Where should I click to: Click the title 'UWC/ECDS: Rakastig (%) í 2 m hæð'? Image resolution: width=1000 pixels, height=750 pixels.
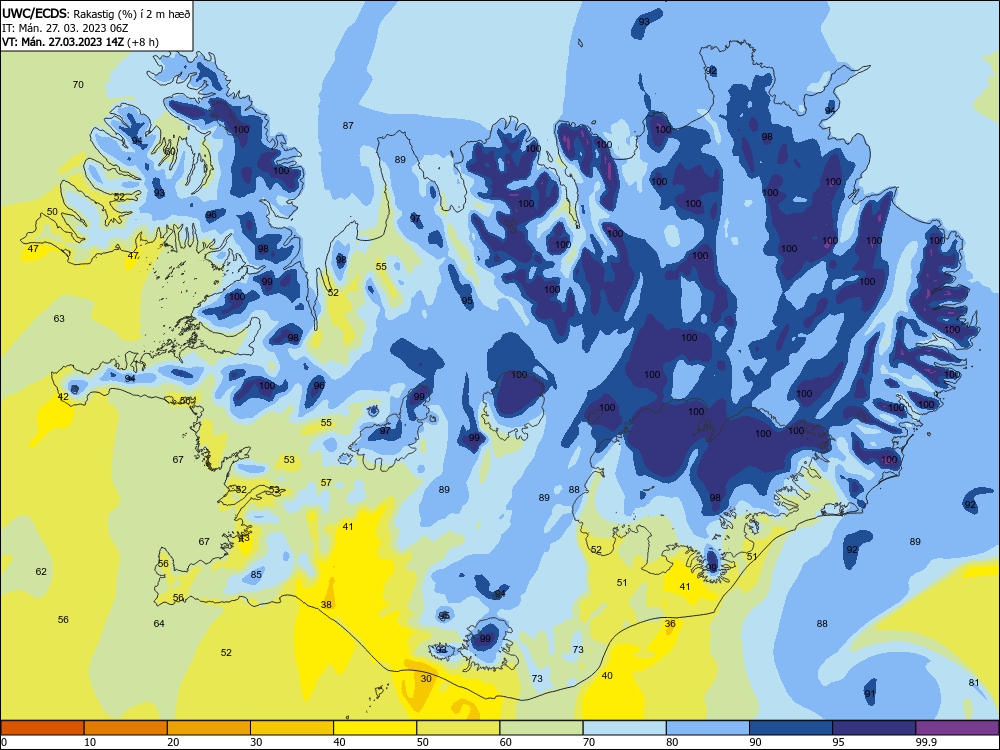[96, 13]
